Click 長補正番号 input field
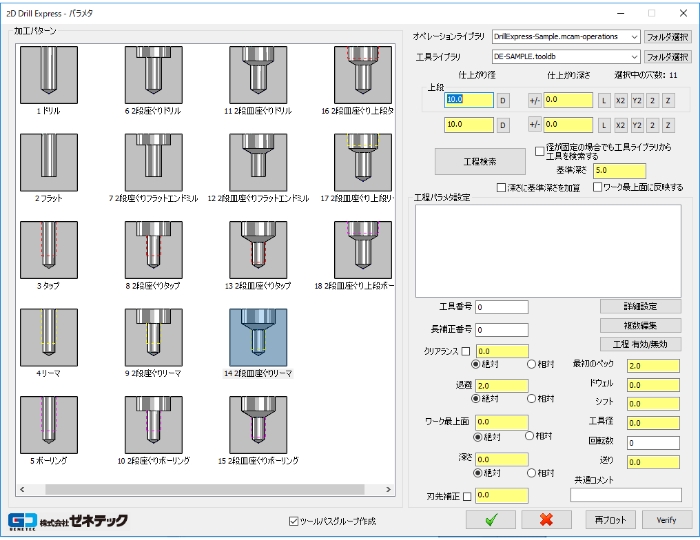This screenshot has width=700, height=540. [x=502, y=330]
